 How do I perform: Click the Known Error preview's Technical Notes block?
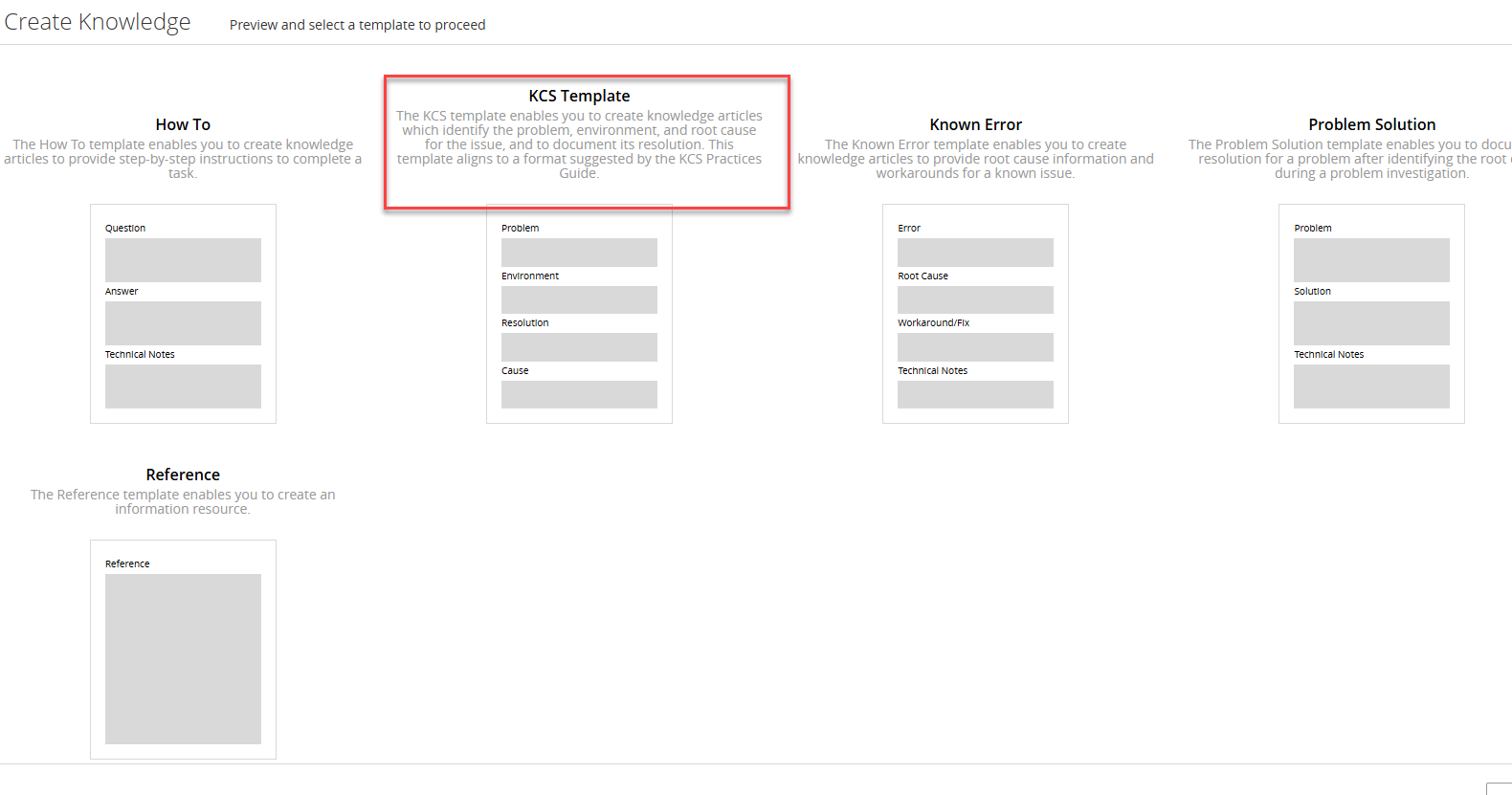[975, 394]
